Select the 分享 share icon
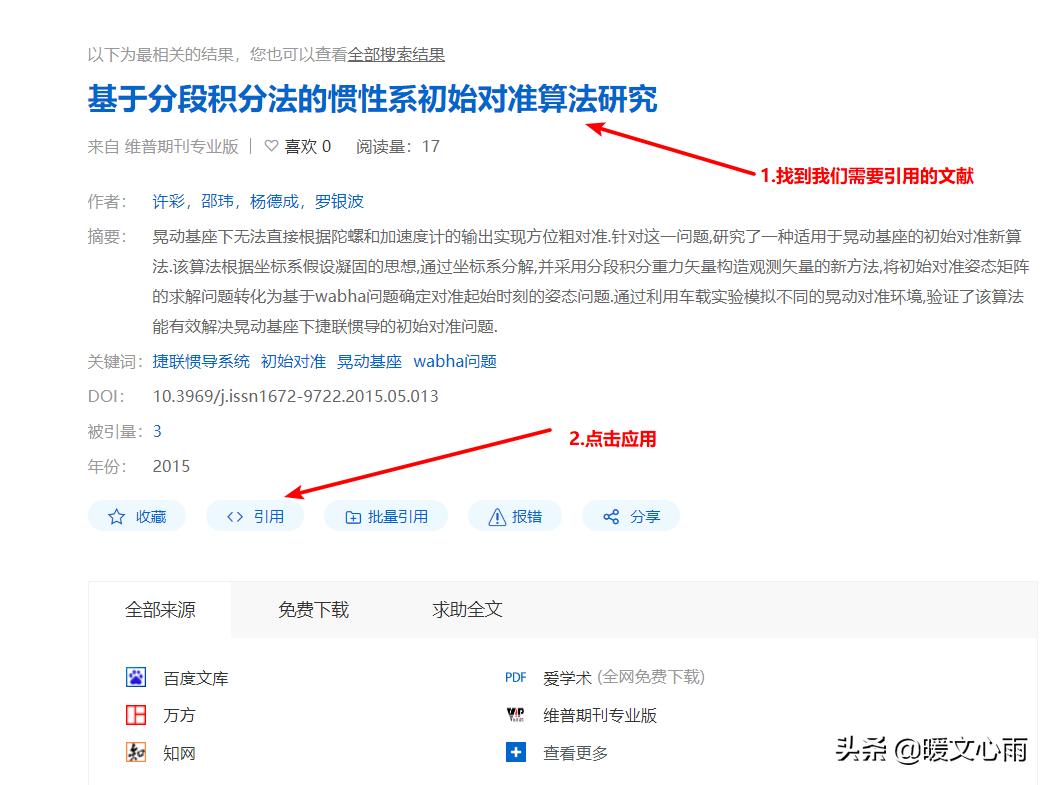Screen dimensions: 1050x785 pyautogui.click(x=610, y=516)
